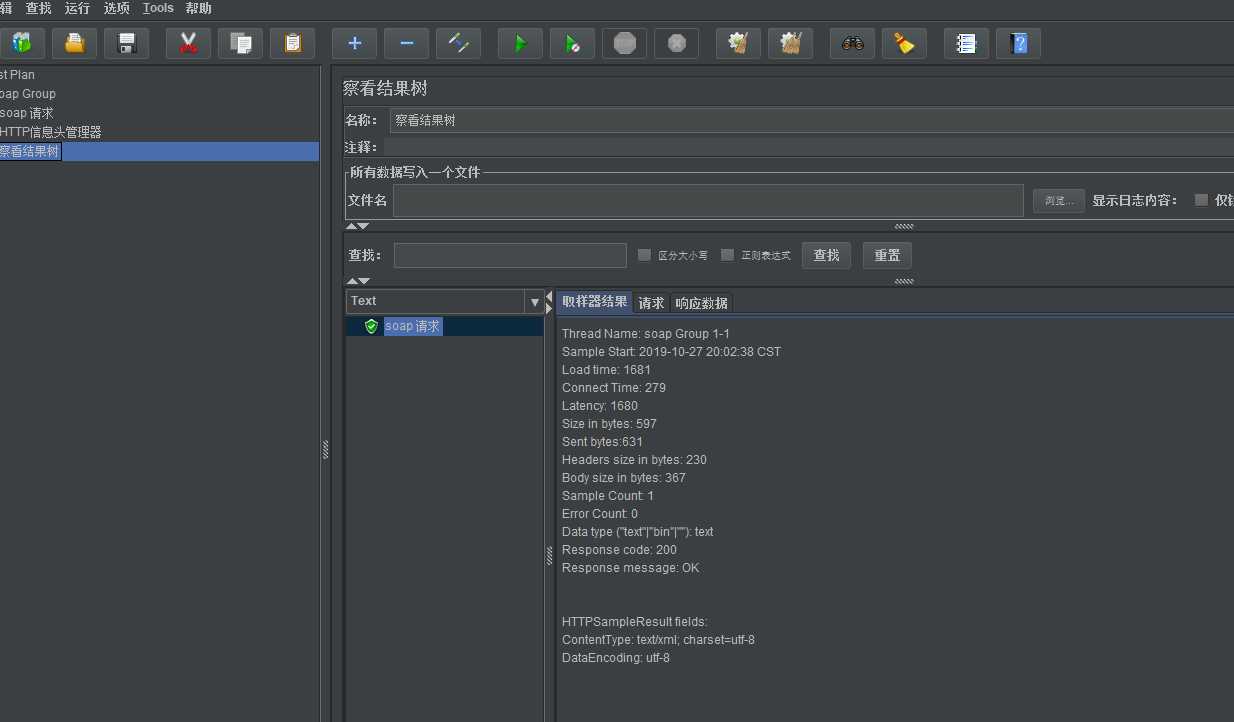Open tree search with the binoculars icon

852,43
